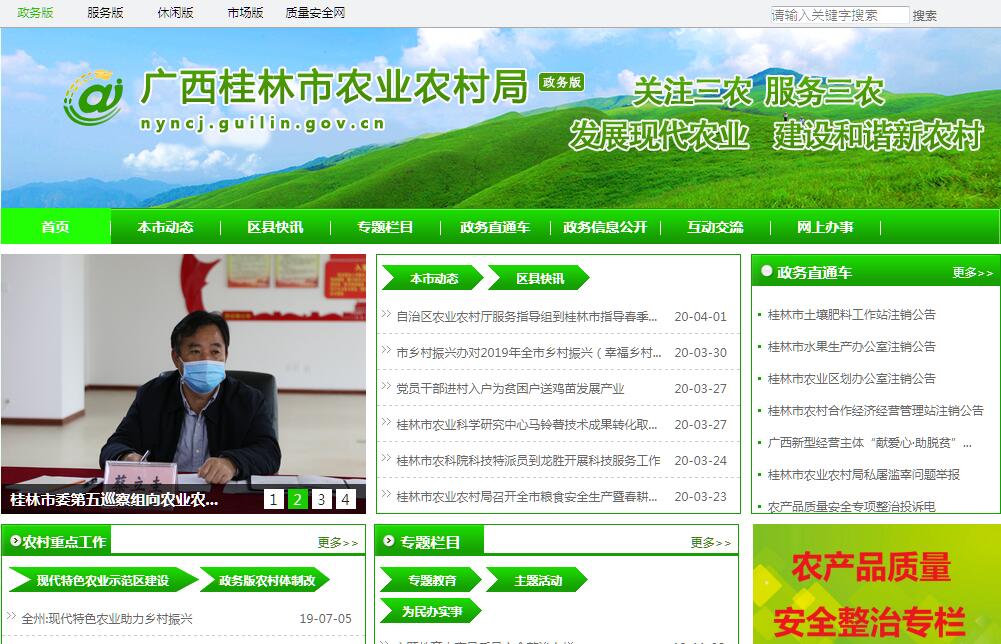Click 农村重点工作 panel header icon
The image size is (1001, 644).
pyautogui.click(x=15, y=541)
